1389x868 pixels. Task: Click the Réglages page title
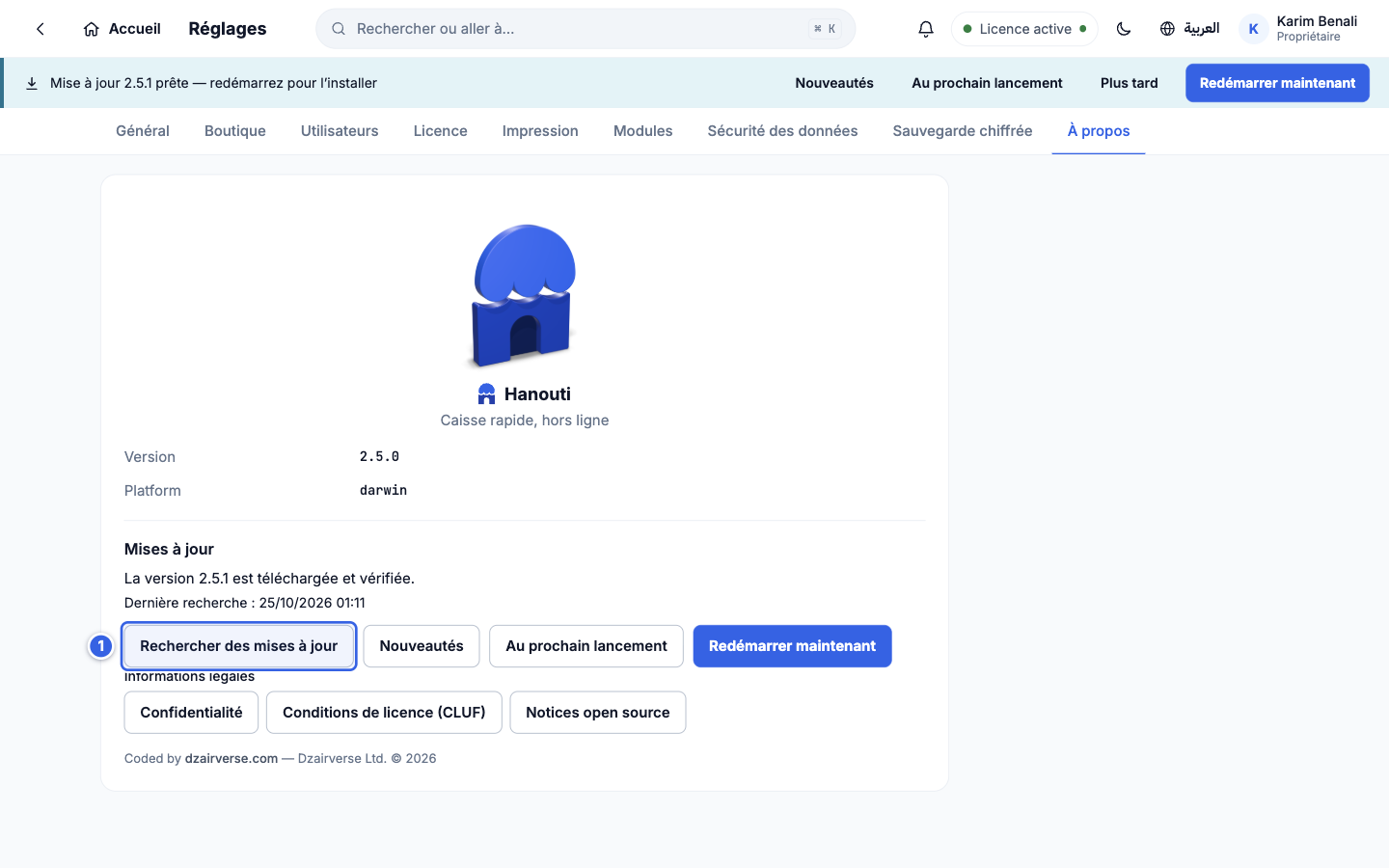[228, 29]
